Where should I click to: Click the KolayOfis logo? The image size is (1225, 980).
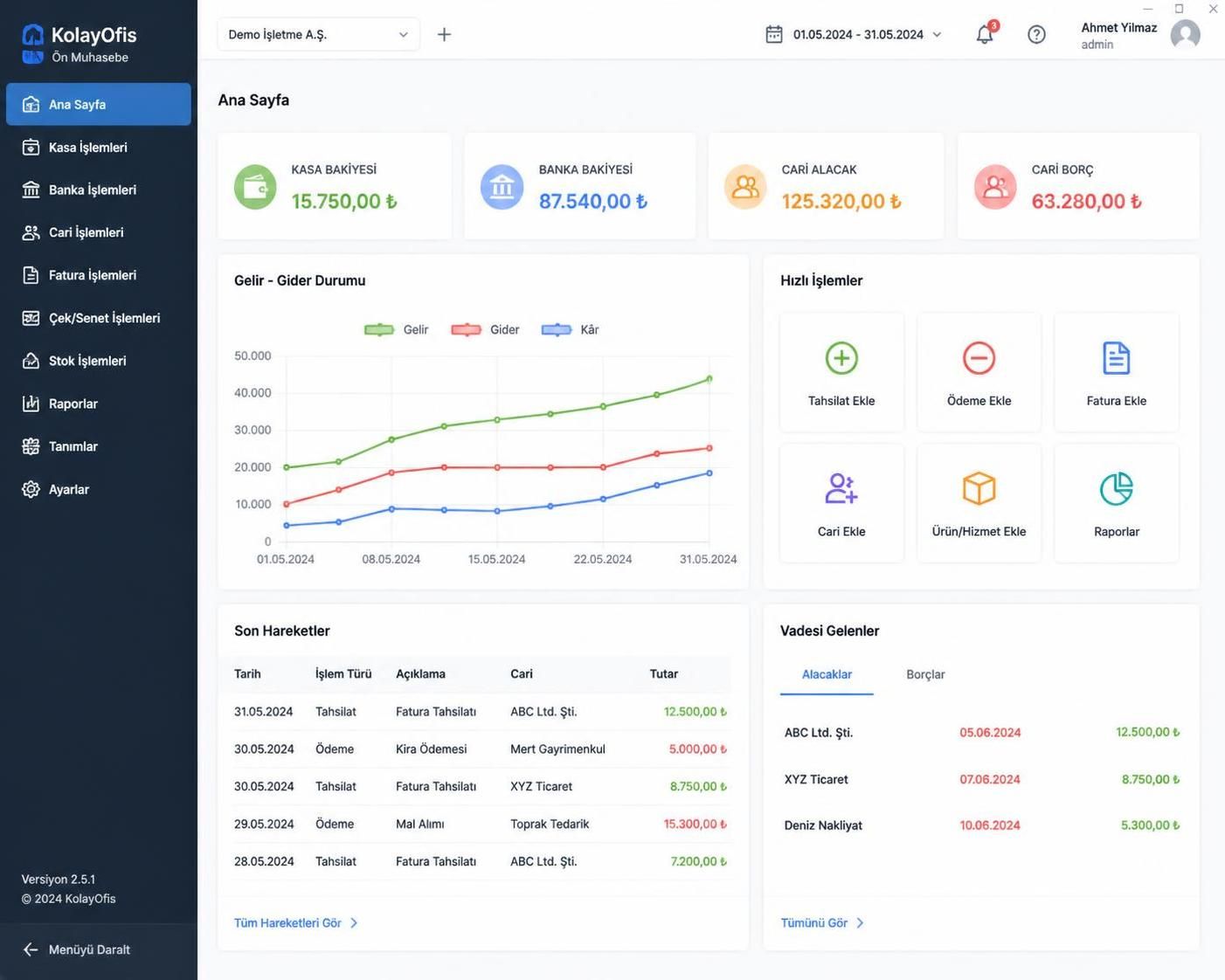coord(32,44)
